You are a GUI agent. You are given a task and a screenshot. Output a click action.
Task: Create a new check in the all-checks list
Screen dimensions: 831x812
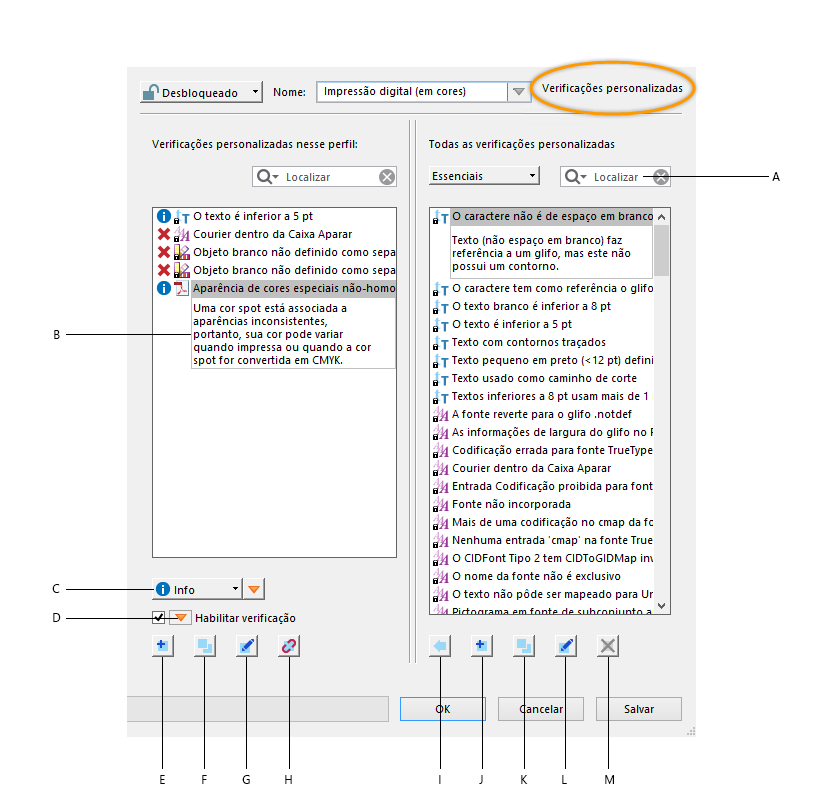click(x=481, y=646)
